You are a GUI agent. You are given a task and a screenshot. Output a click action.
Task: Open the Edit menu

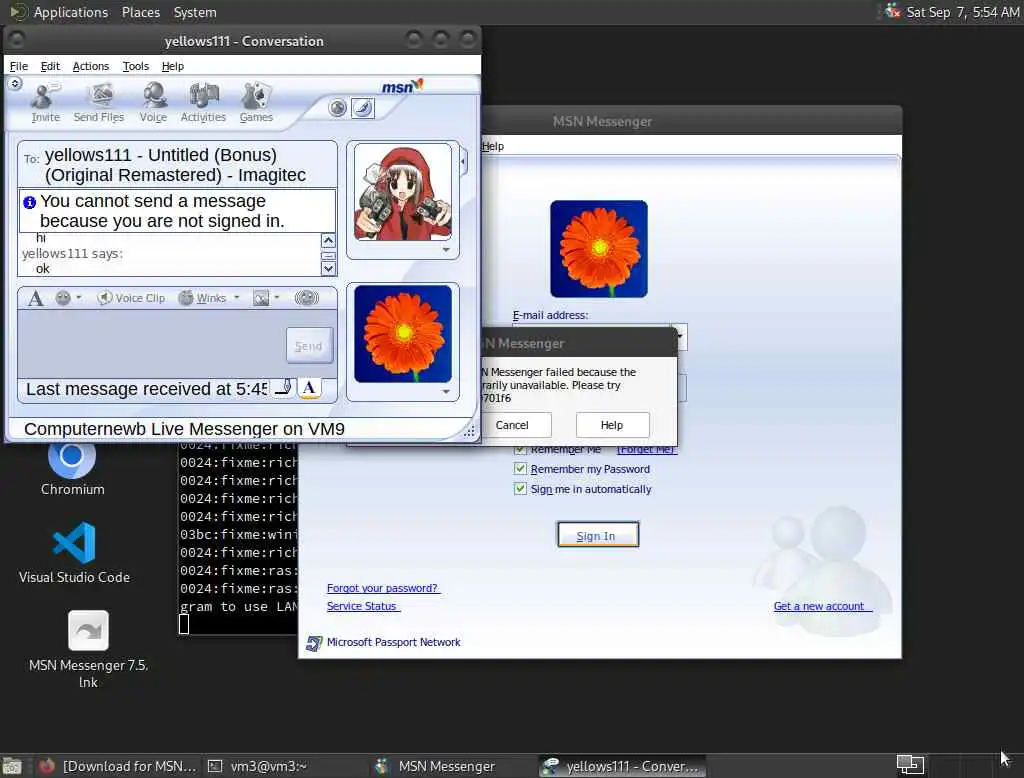pyautogui.click(x=50, y=66)
